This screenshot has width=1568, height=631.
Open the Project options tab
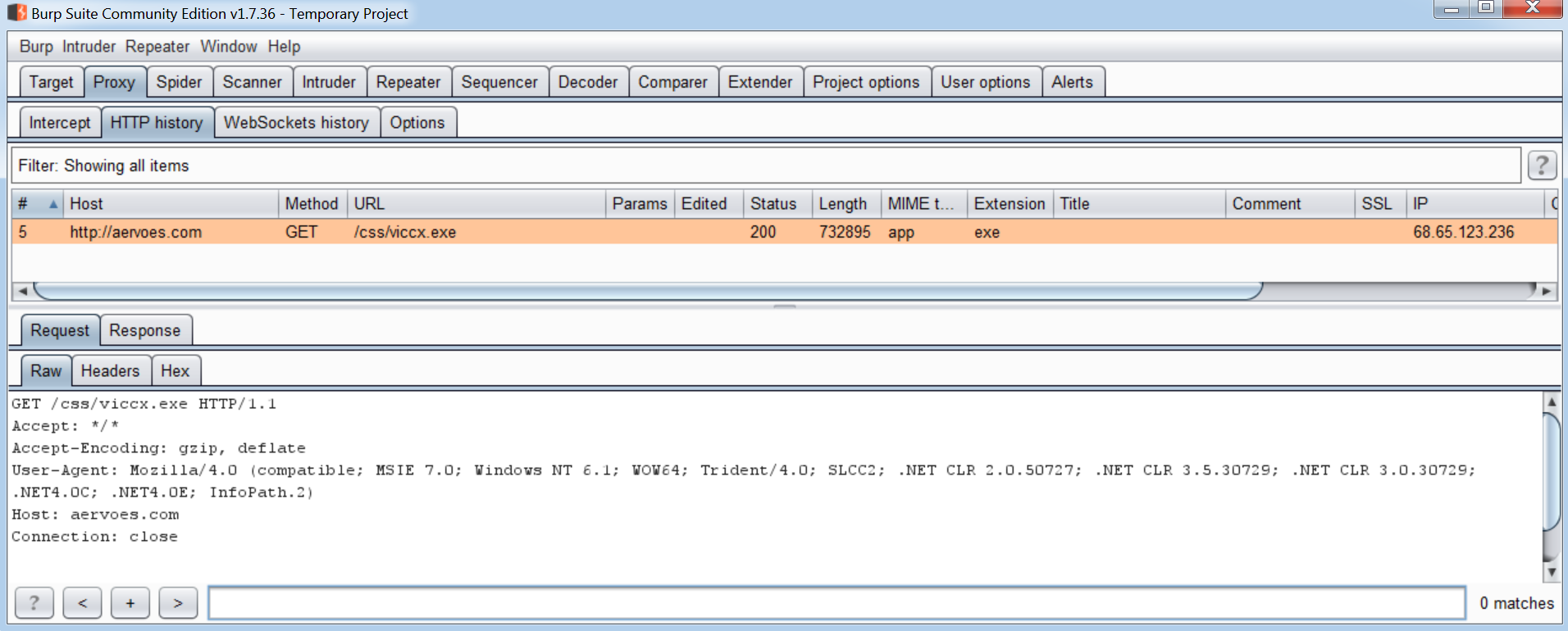coord(866,82)
